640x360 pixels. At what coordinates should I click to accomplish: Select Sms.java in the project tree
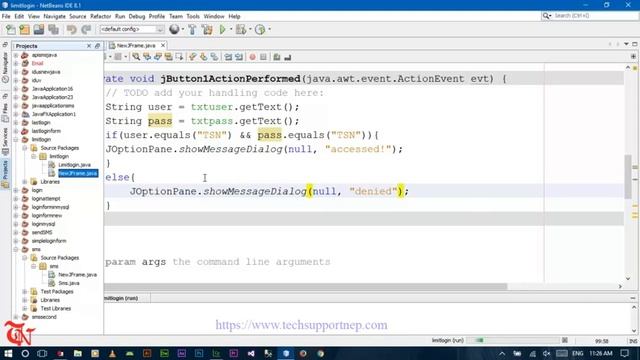click(69, 283)
